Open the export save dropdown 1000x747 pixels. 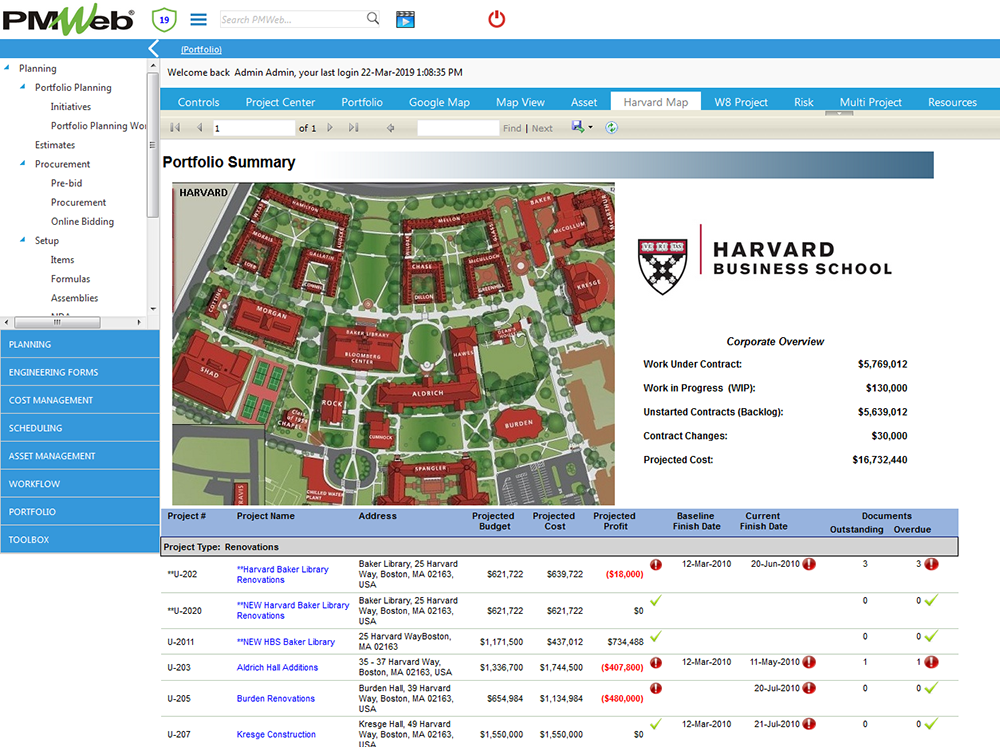(581, 127)
